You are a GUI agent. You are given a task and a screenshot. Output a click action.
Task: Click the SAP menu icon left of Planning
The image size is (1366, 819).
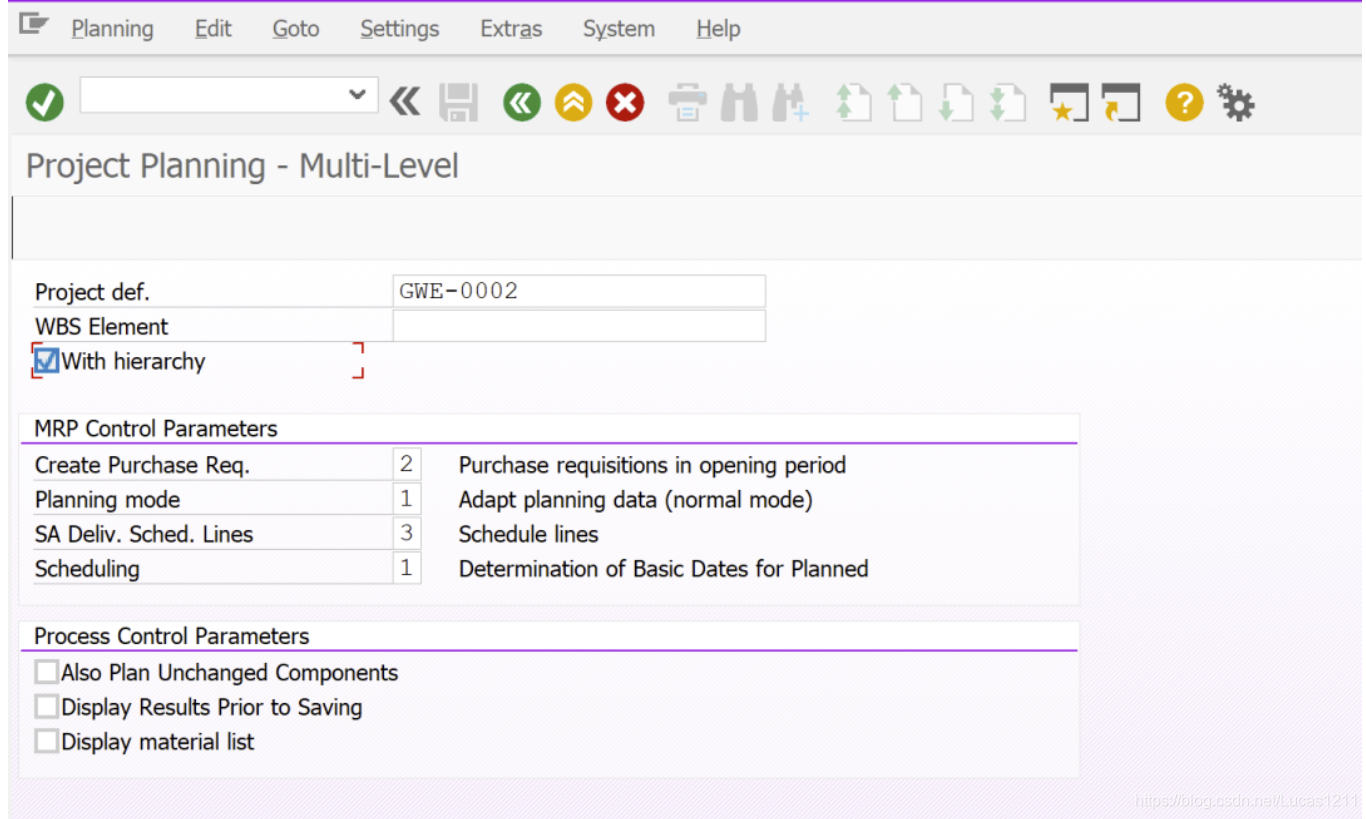click(x=34, y=24)
